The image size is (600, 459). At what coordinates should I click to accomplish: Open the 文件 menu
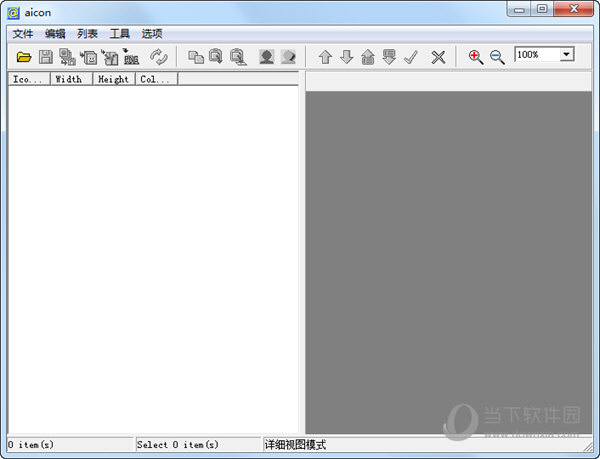click(x=23, y=34)
